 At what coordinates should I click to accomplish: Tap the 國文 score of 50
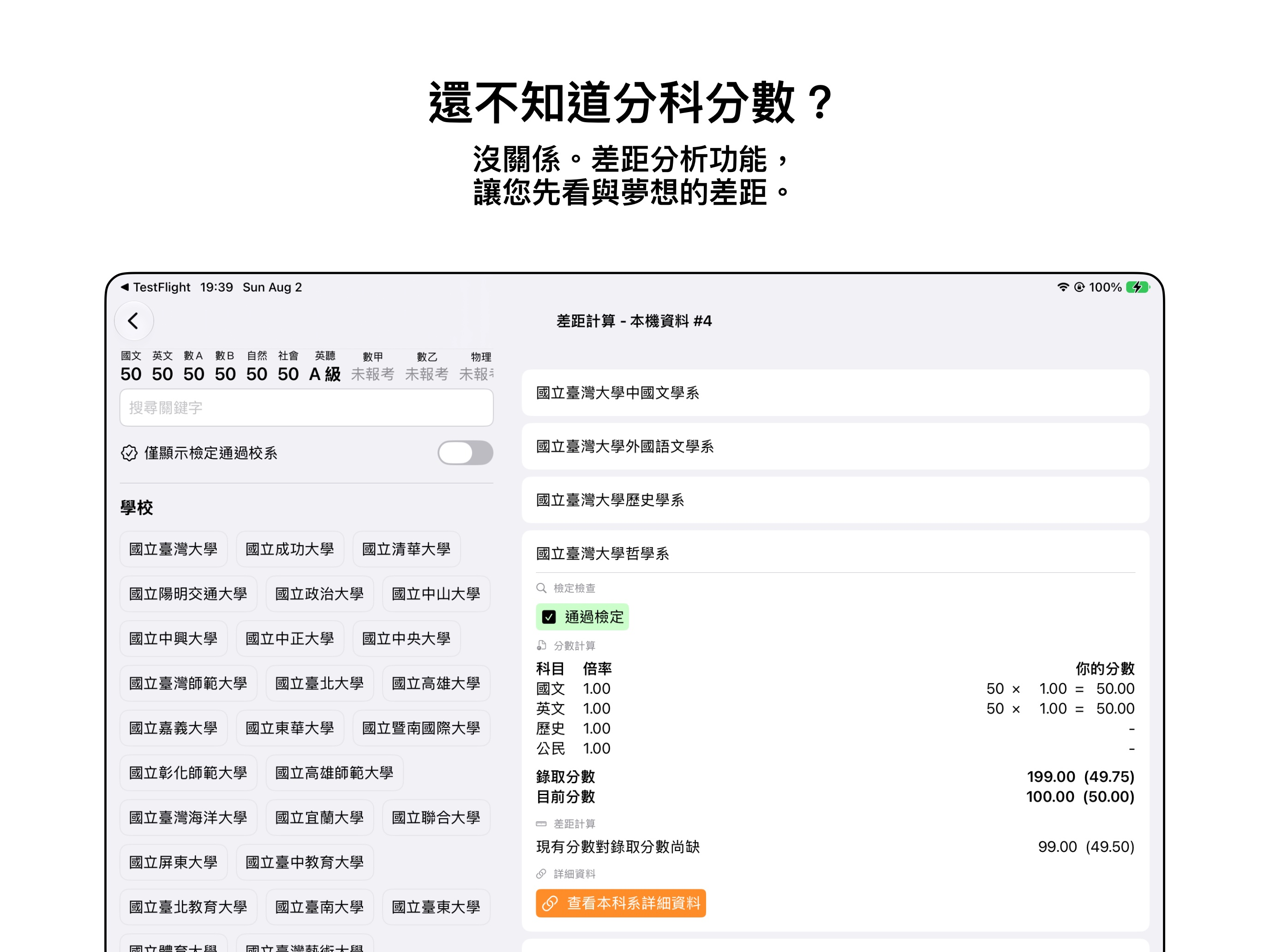131,374
